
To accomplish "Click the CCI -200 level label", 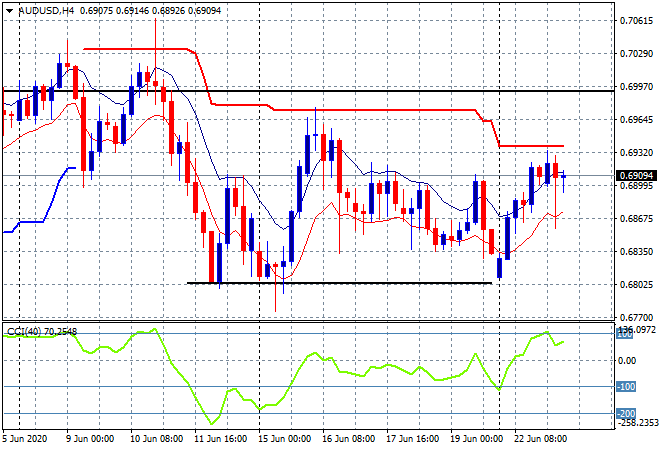I will 626,413.
